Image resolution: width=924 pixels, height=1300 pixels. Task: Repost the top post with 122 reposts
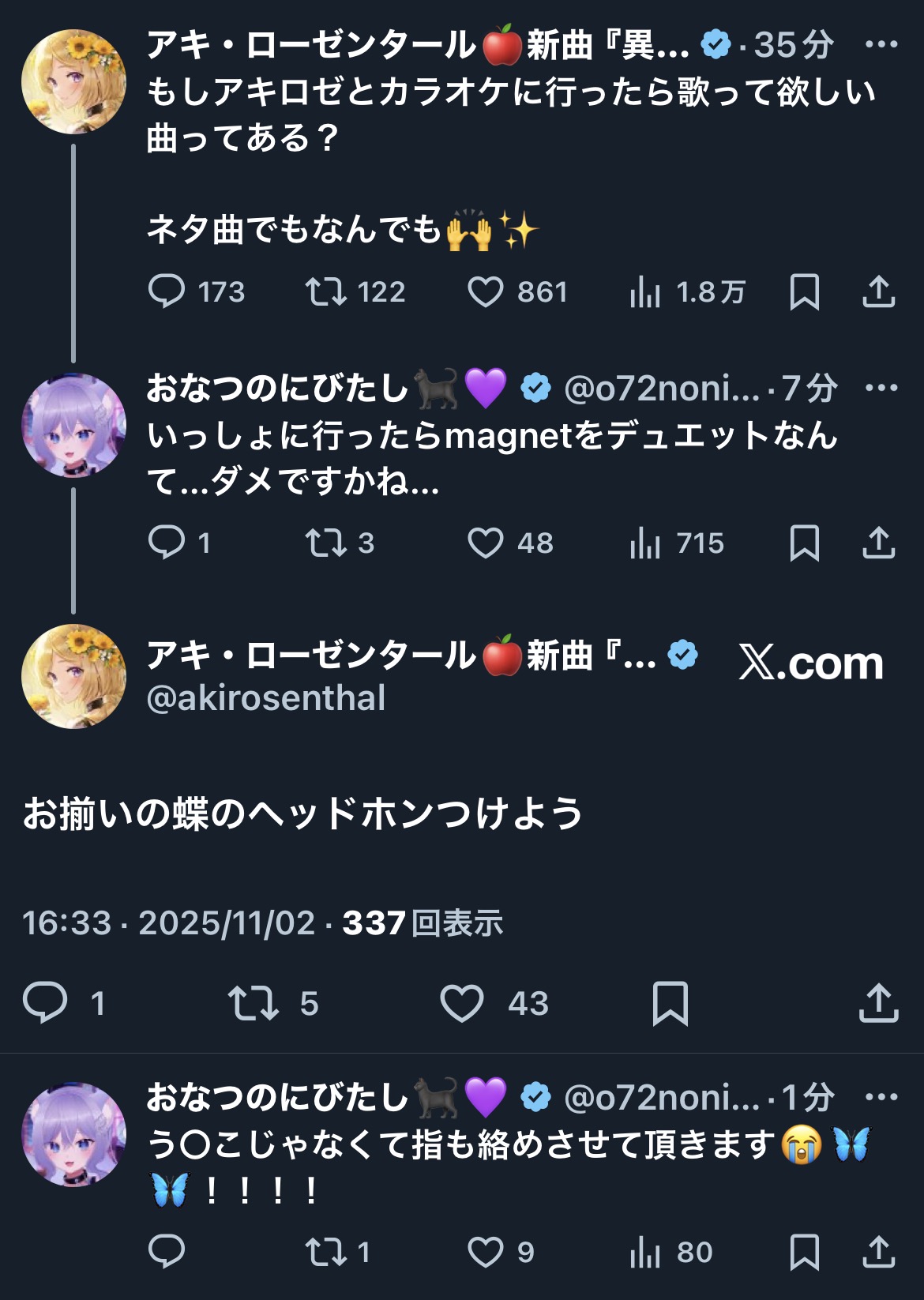326,291
